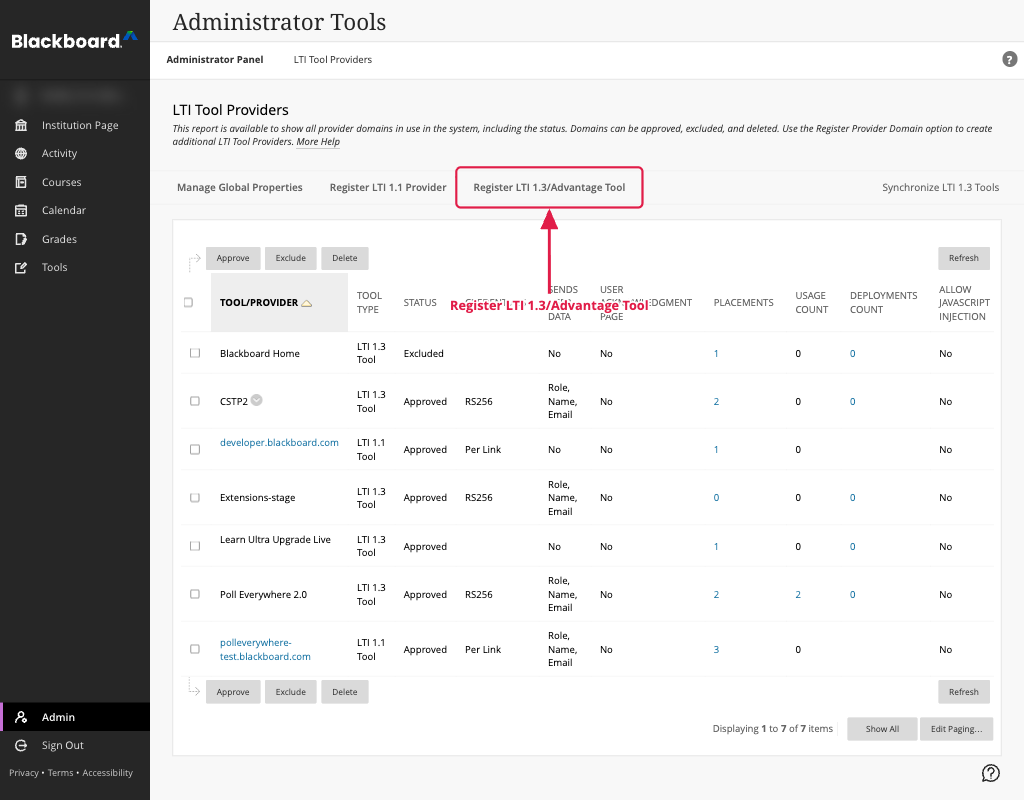1024x800 pixels.
Task: Check the CSTP2 row checkbox
Action: [195, 401]
